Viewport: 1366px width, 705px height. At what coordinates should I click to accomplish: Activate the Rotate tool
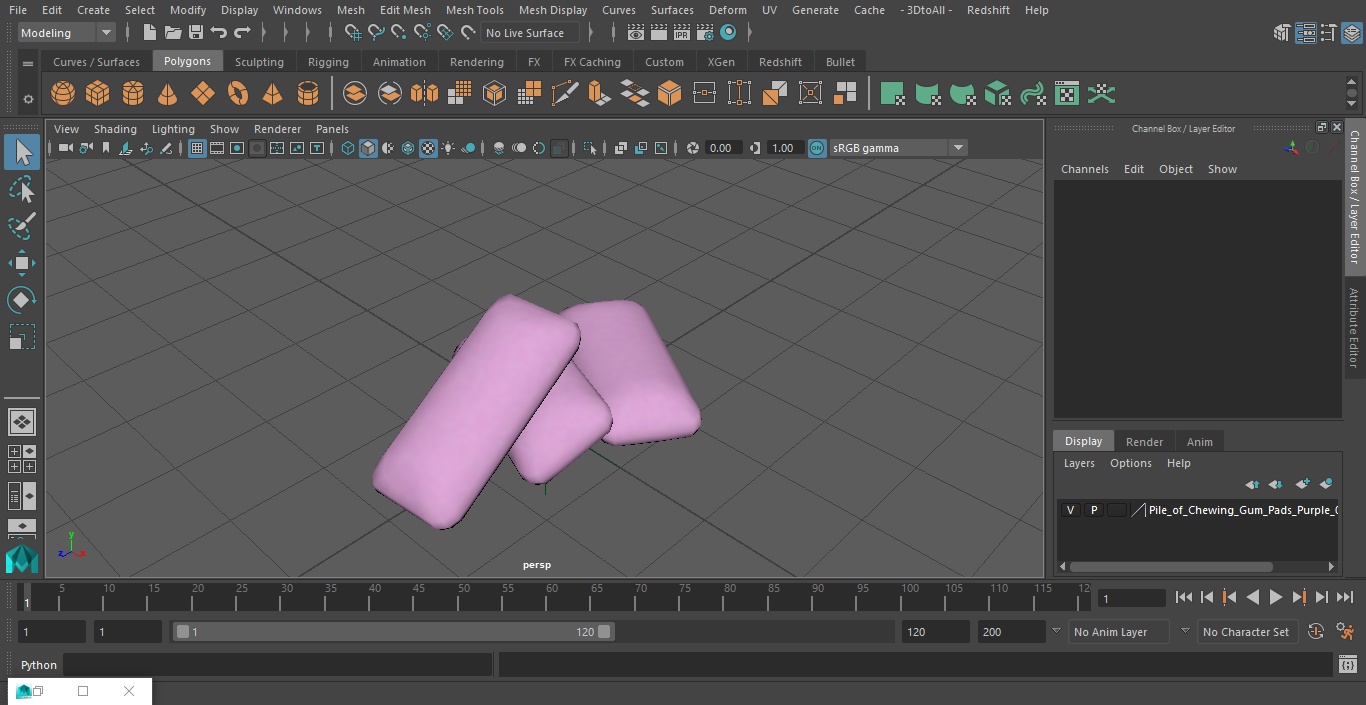tap(22, 300)
